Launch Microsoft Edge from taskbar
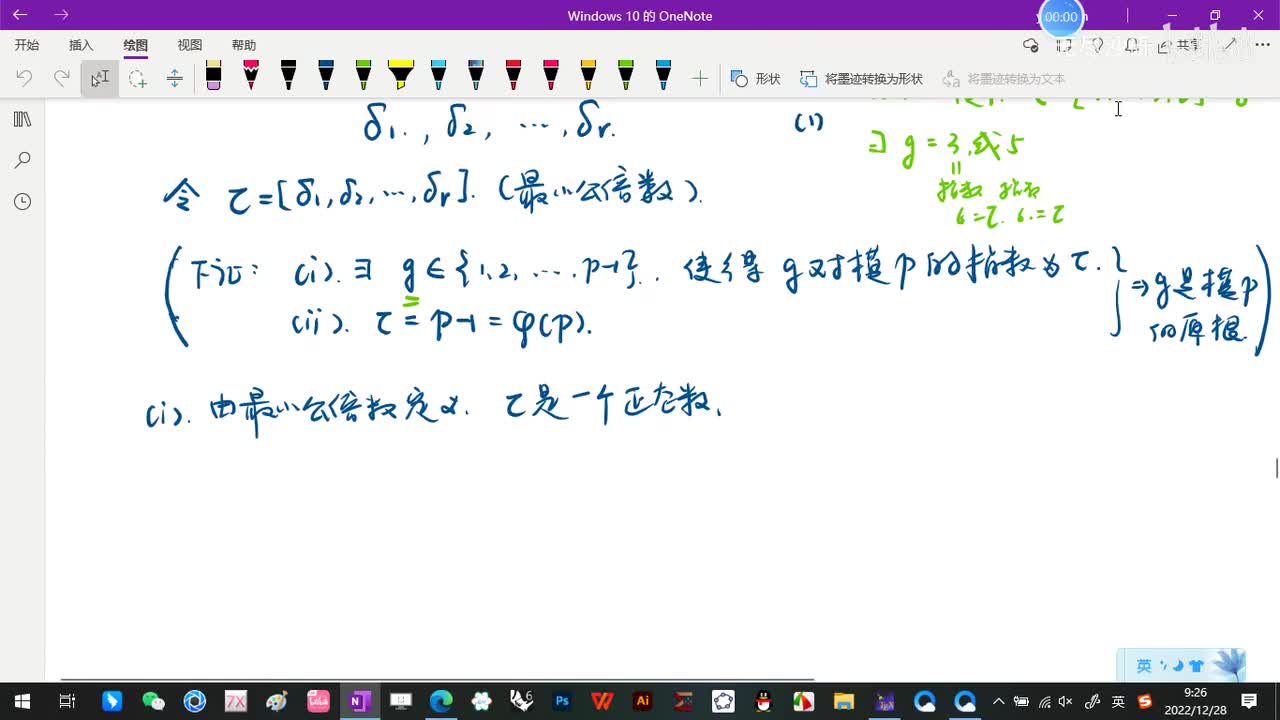The image size is (1280, 720). (x=441, y=701)
